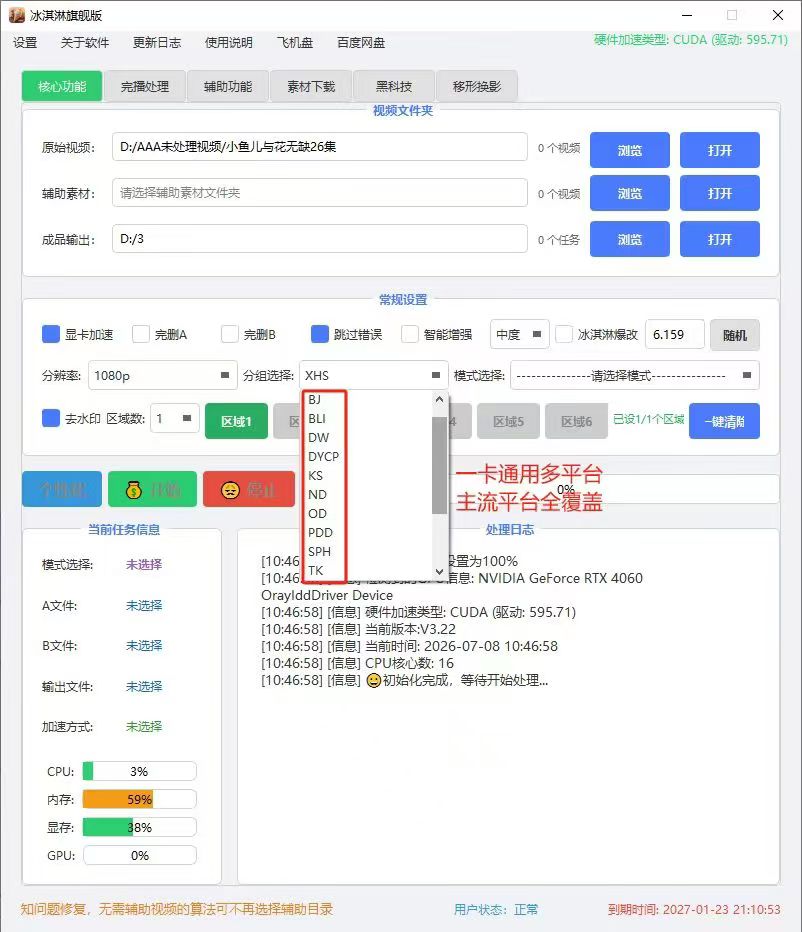Screen dimensions: 802x932
Task: Switch to the 黑科技 tab
Action: 394,86
